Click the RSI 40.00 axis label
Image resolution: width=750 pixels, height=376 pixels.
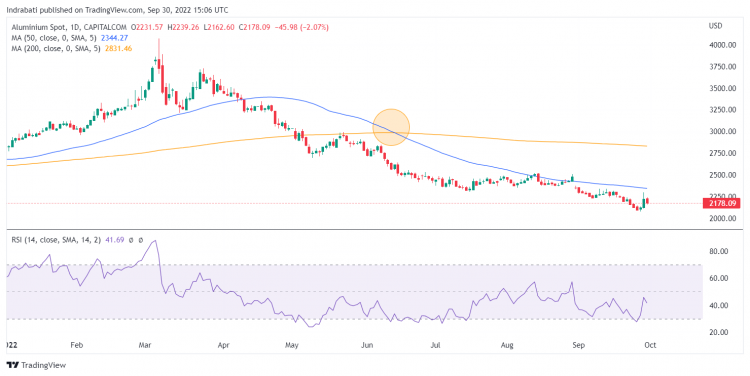(720, 306)
